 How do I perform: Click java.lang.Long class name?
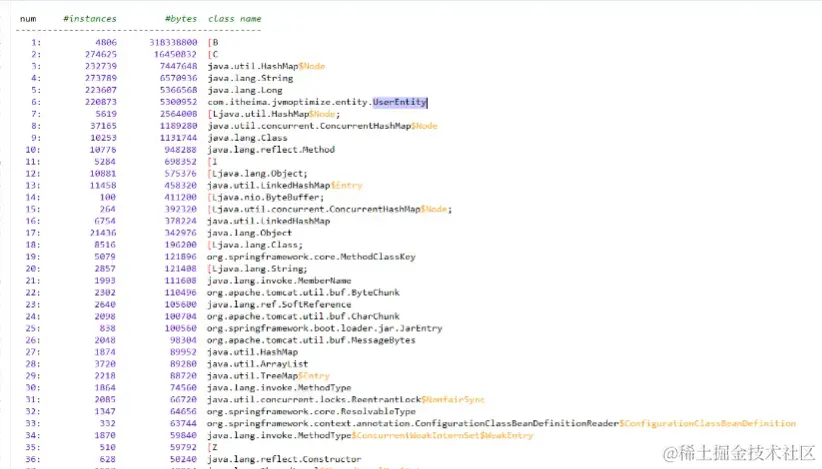(x=245, y=90)
